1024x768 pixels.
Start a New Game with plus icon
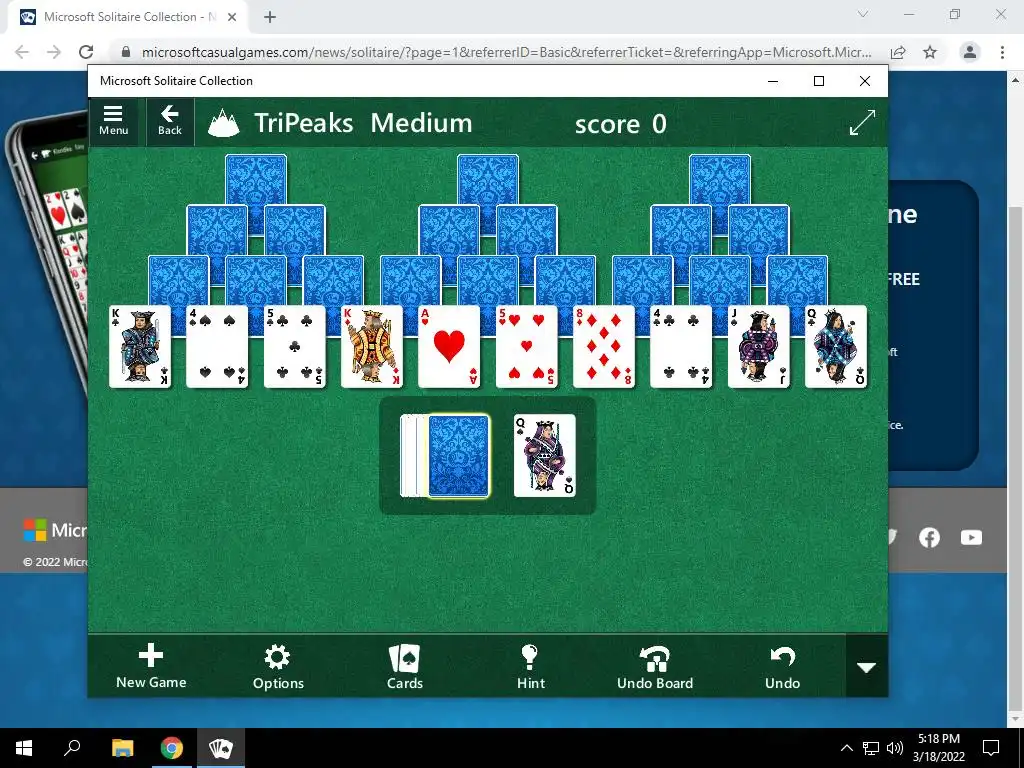click(x=151, y=665)
